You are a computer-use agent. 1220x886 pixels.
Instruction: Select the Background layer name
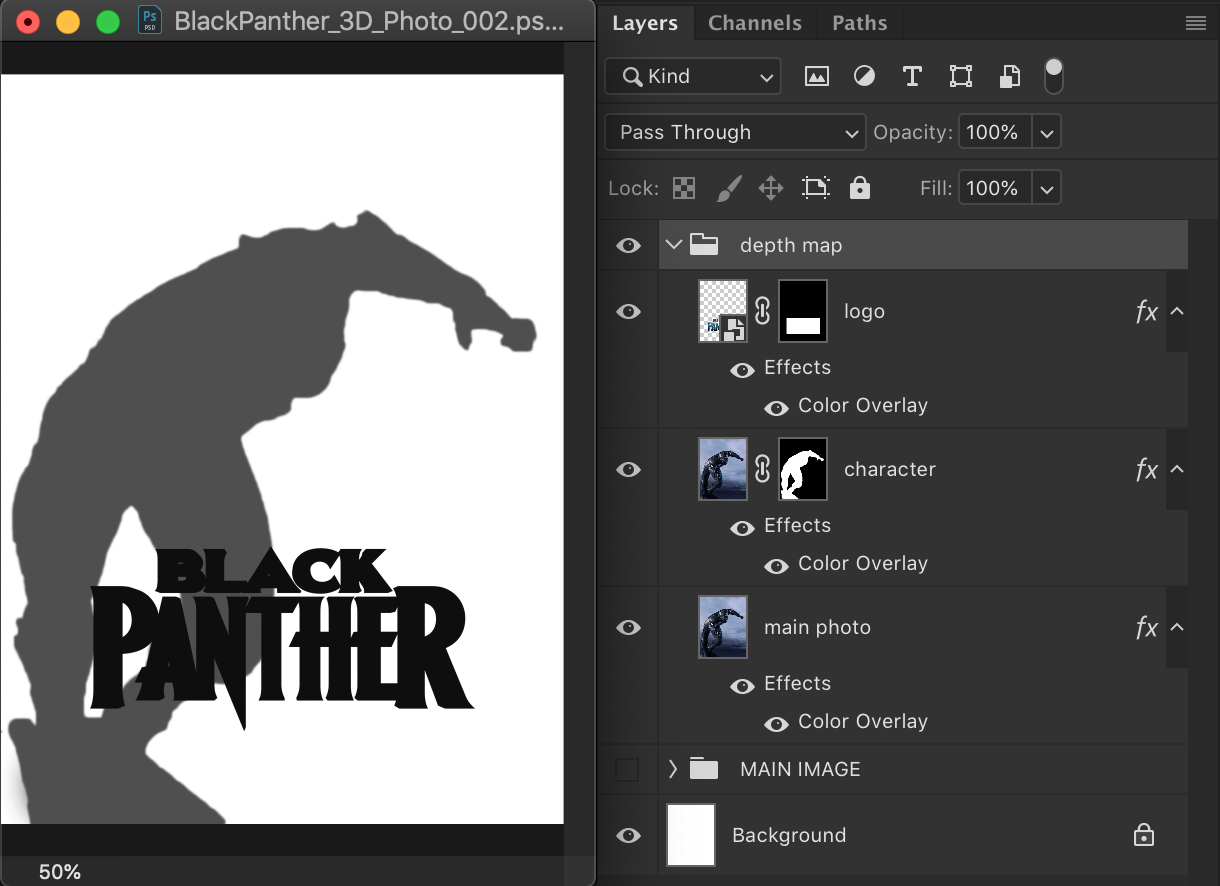point(789,835)
